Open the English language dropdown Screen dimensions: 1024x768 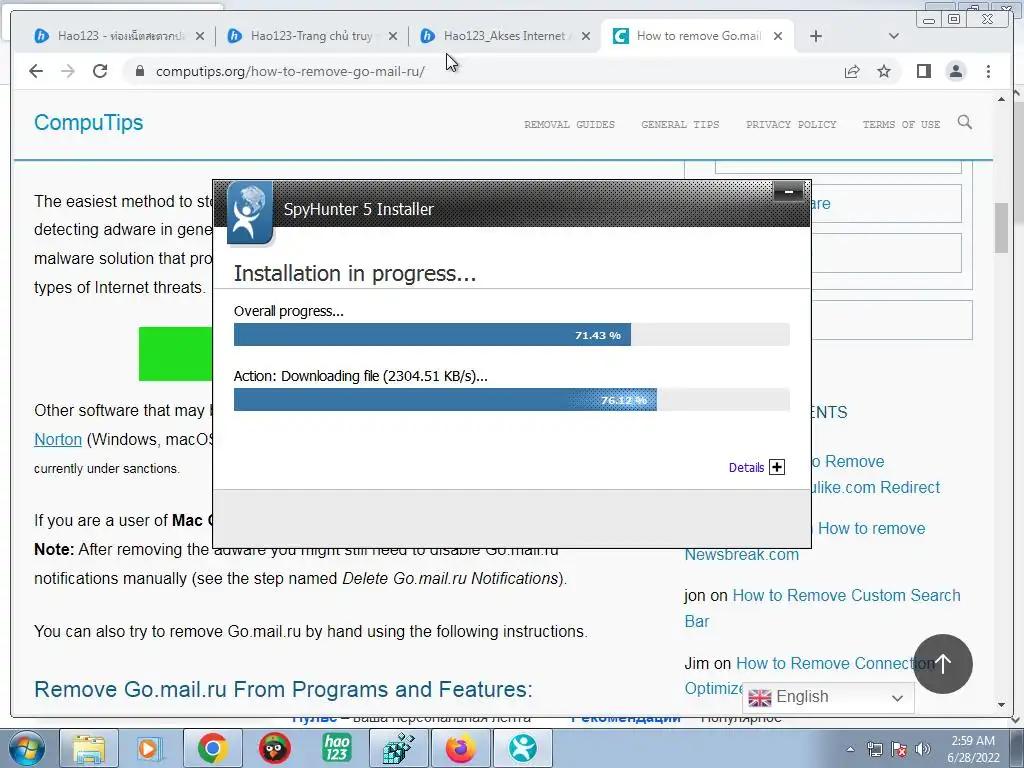pyautogui.click(x=828, y=697)
